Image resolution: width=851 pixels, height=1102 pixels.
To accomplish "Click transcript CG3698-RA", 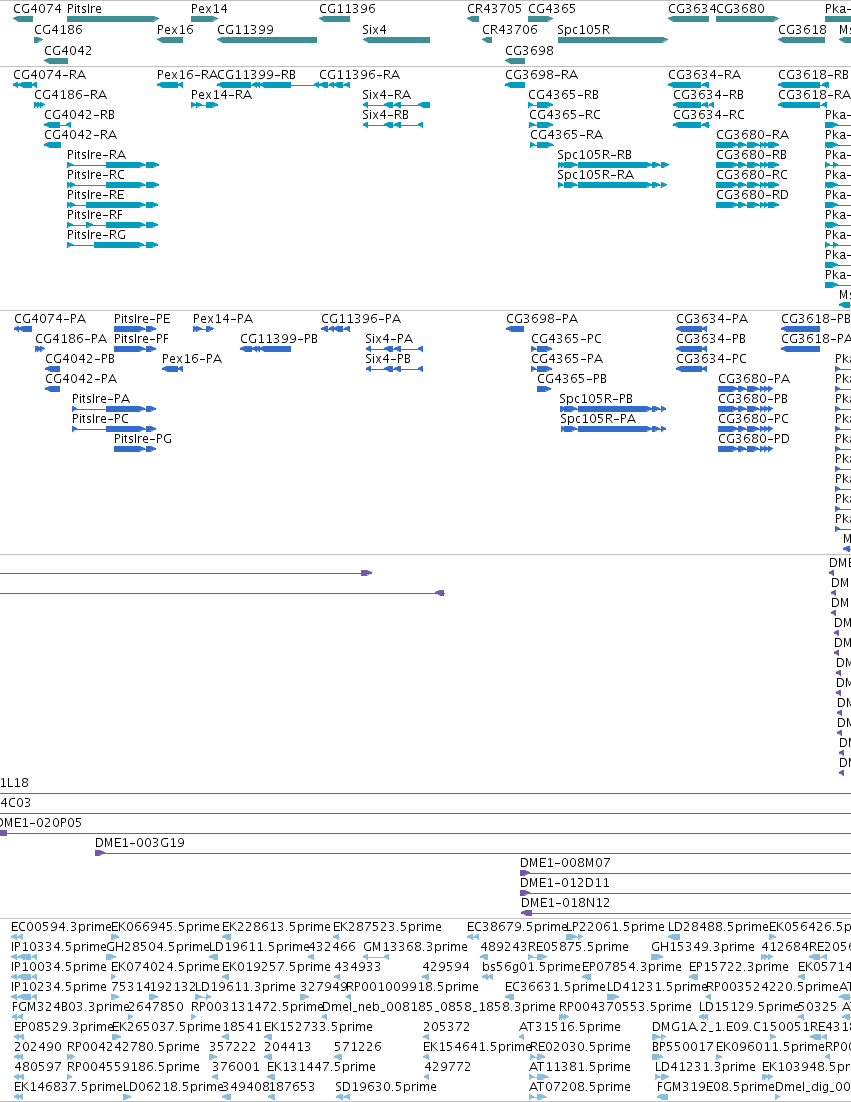I will tap(542, 74).
